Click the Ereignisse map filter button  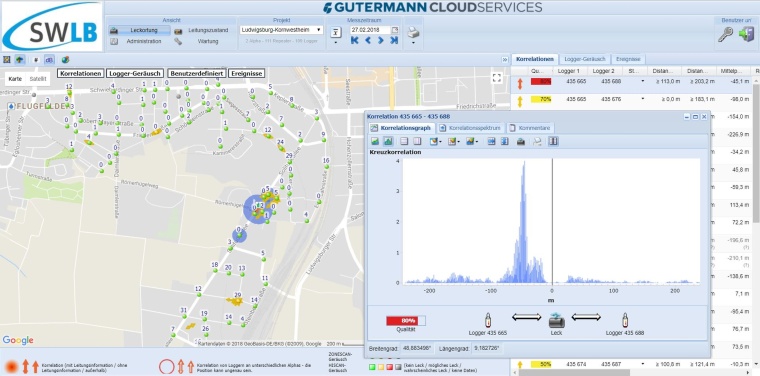click(x=246, y=73)
